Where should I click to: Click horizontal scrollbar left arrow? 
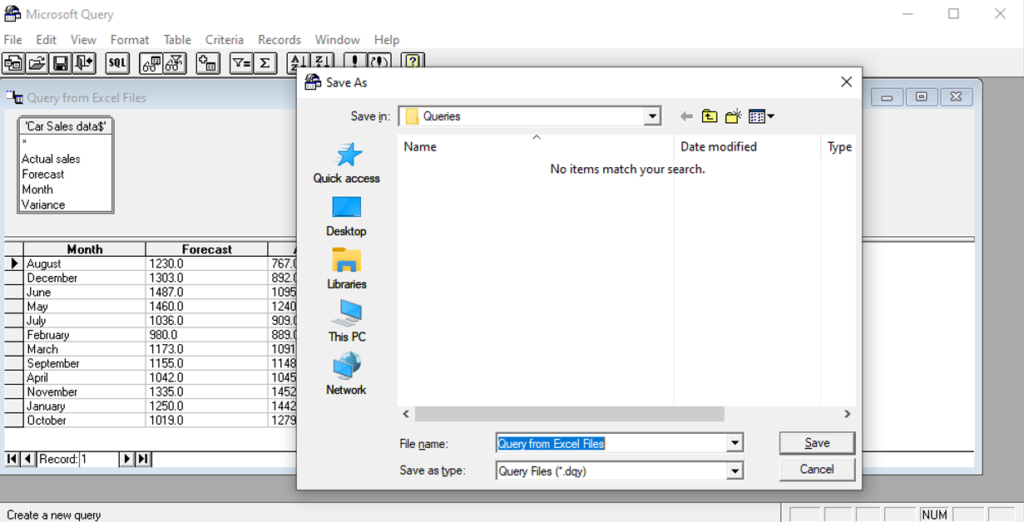pyautogui.click(x=406, y=414)
